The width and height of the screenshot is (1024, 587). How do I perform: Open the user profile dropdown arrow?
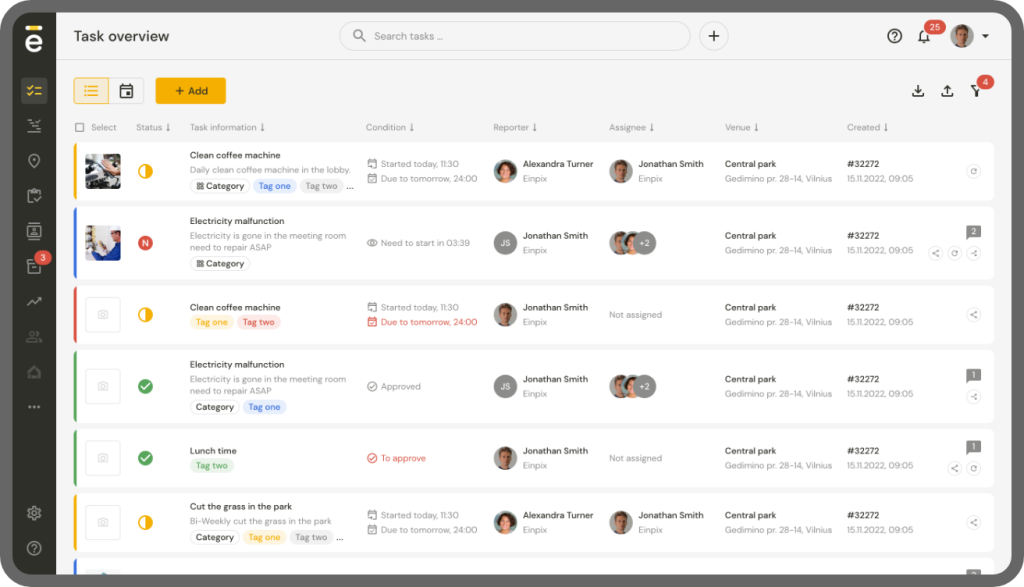(x=986, y=36)
